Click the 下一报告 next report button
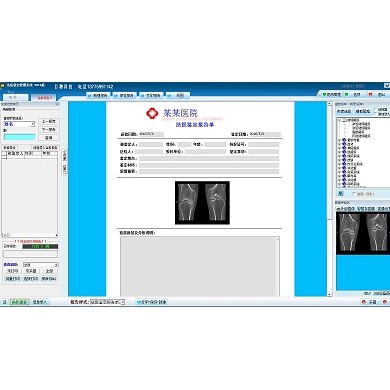Screen dimensions: 390x390 tap(49, 129)
